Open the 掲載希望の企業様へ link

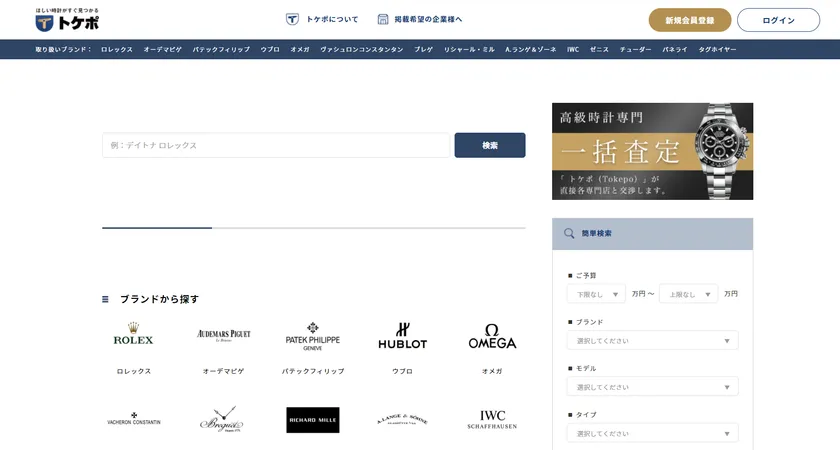(x=428, y=19)
